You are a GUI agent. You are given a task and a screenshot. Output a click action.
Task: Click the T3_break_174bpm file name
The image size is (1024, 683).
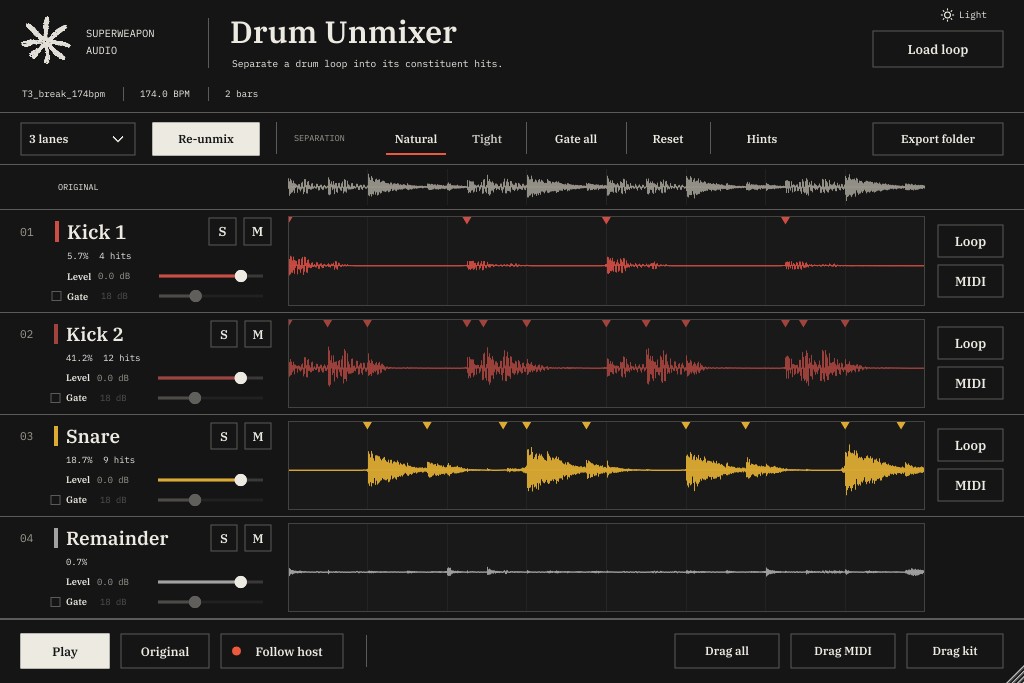tap(63, 94)
